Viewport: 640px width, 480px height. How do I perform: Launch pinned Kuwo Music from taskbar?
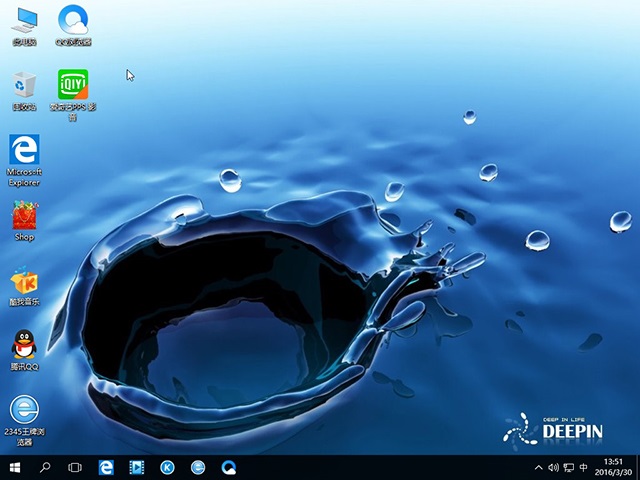click(168, 467)
